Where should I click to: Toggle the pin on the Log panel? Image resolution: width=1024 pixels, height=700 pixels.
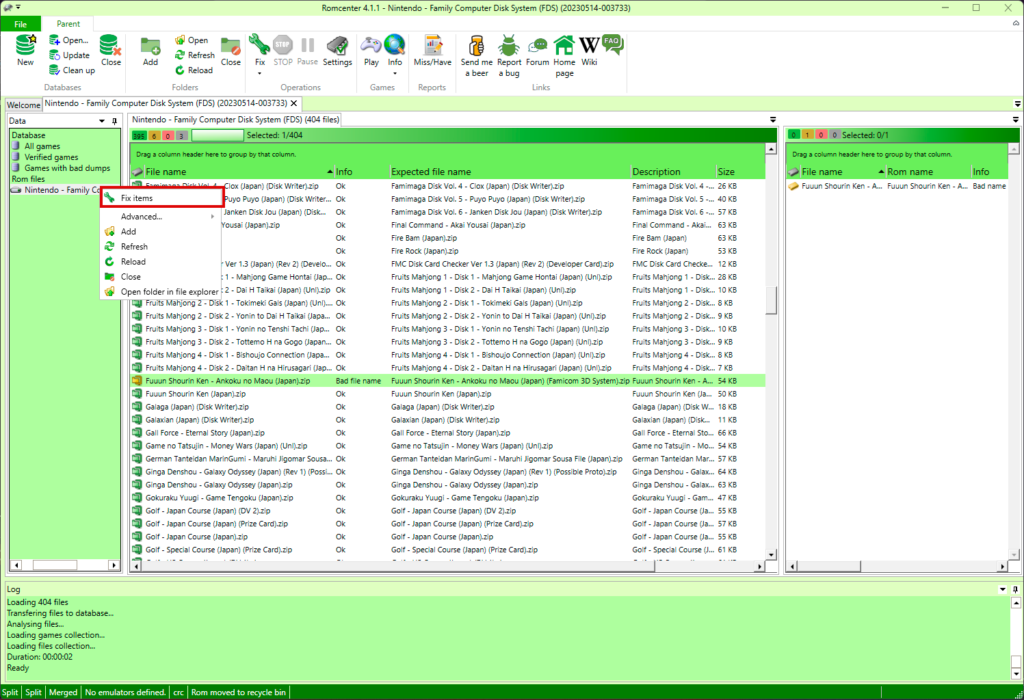pyautogui.click(x=1015, y=589)
